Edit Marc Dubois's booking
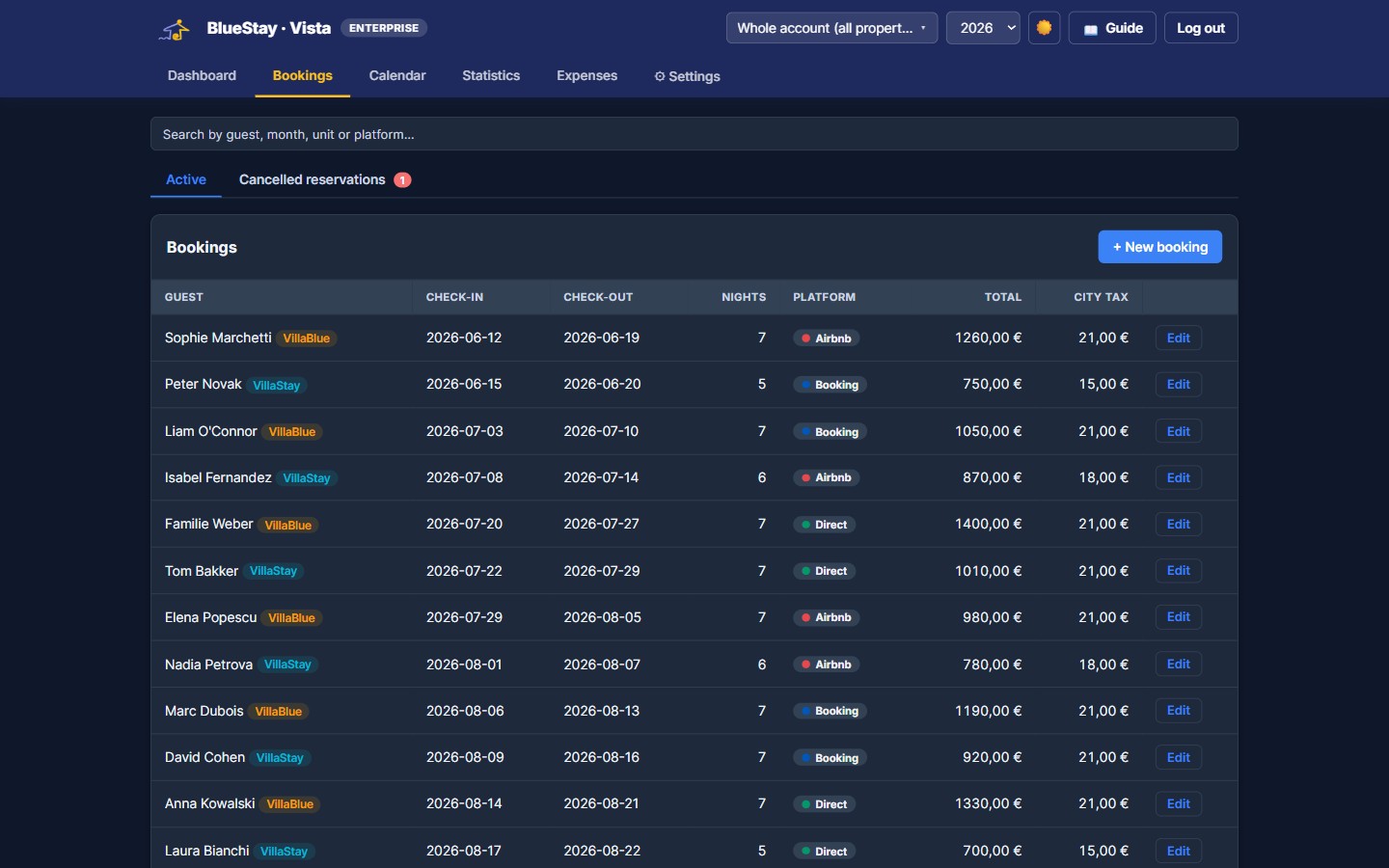The height and width of the screenshot is (868, 1389). [1178, 710]
